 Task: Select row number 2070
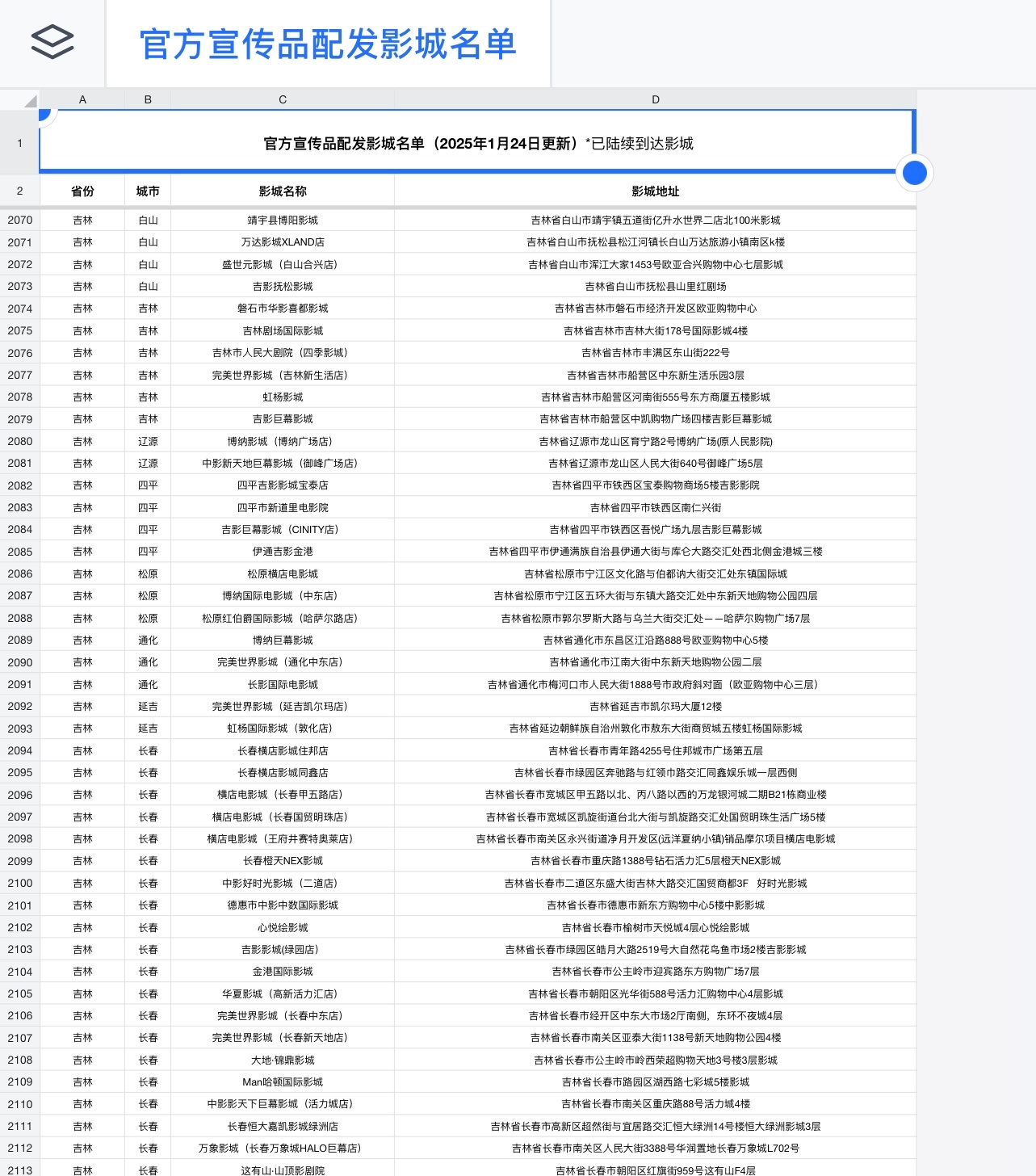[19, 220]
